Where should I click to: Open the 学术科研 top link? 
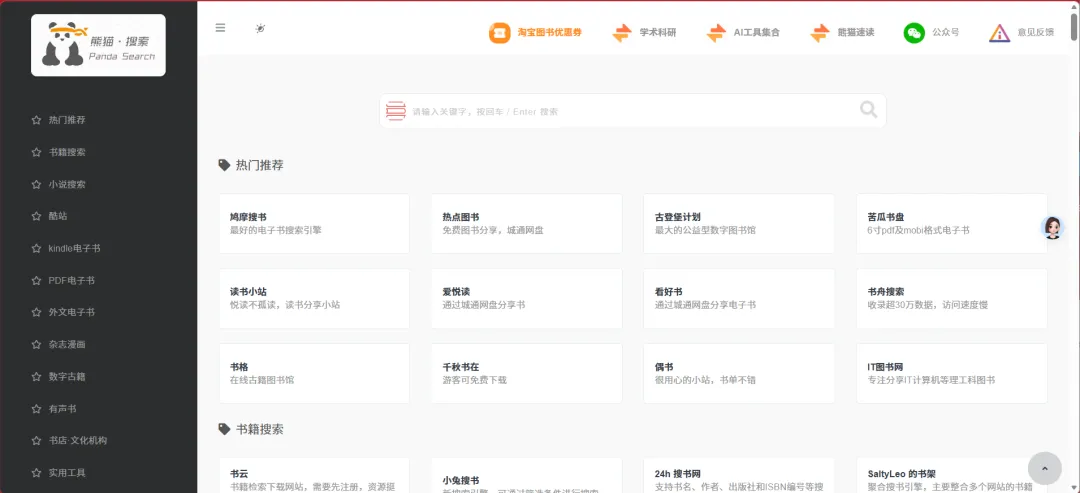658,32
